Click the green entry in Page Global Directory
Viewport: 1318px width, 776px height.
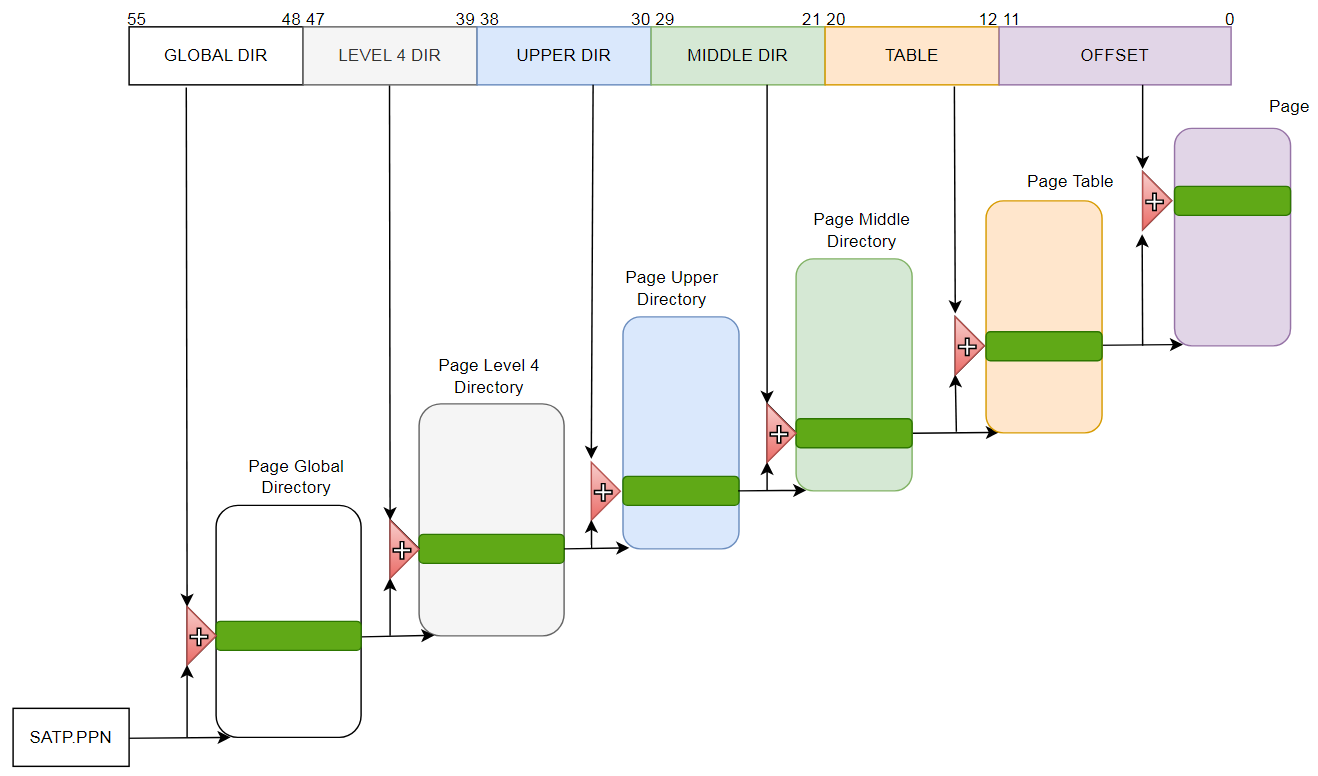point(288,636)
